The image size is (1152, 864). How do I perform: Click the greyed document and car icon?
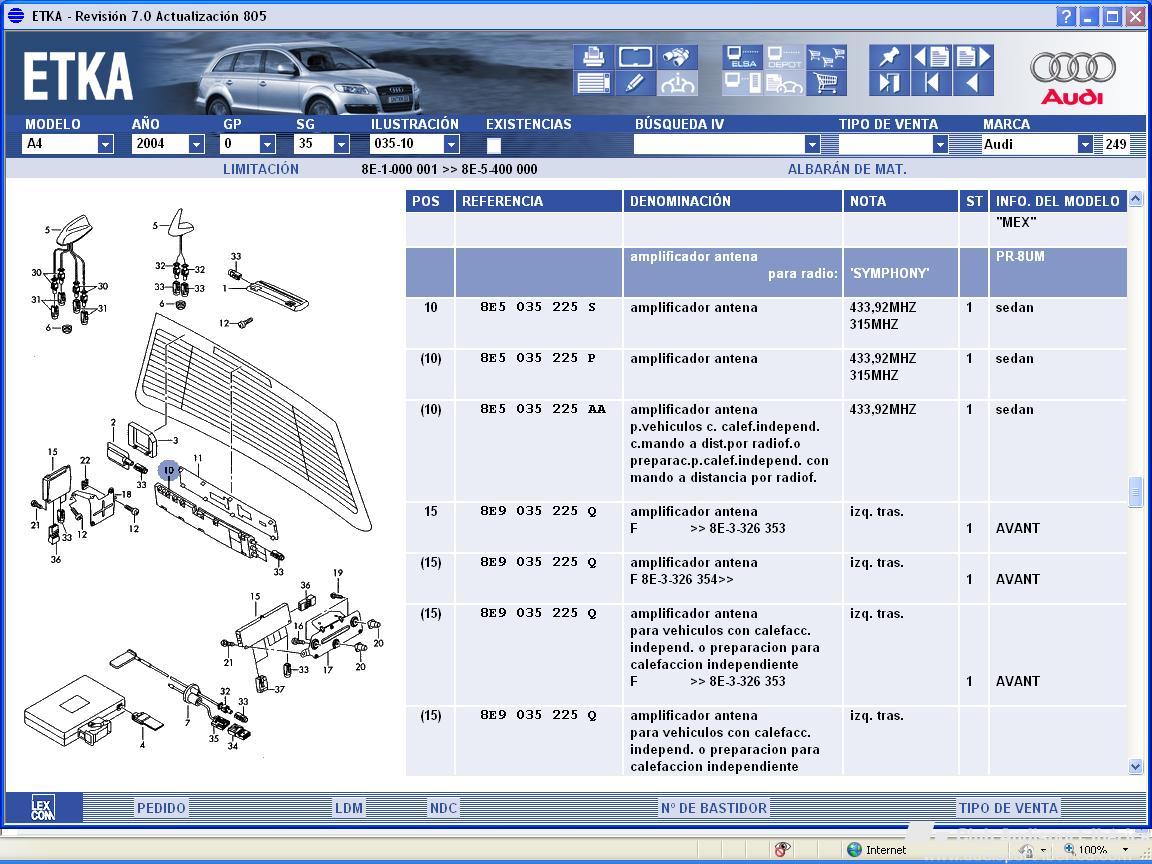coord(785,83)
